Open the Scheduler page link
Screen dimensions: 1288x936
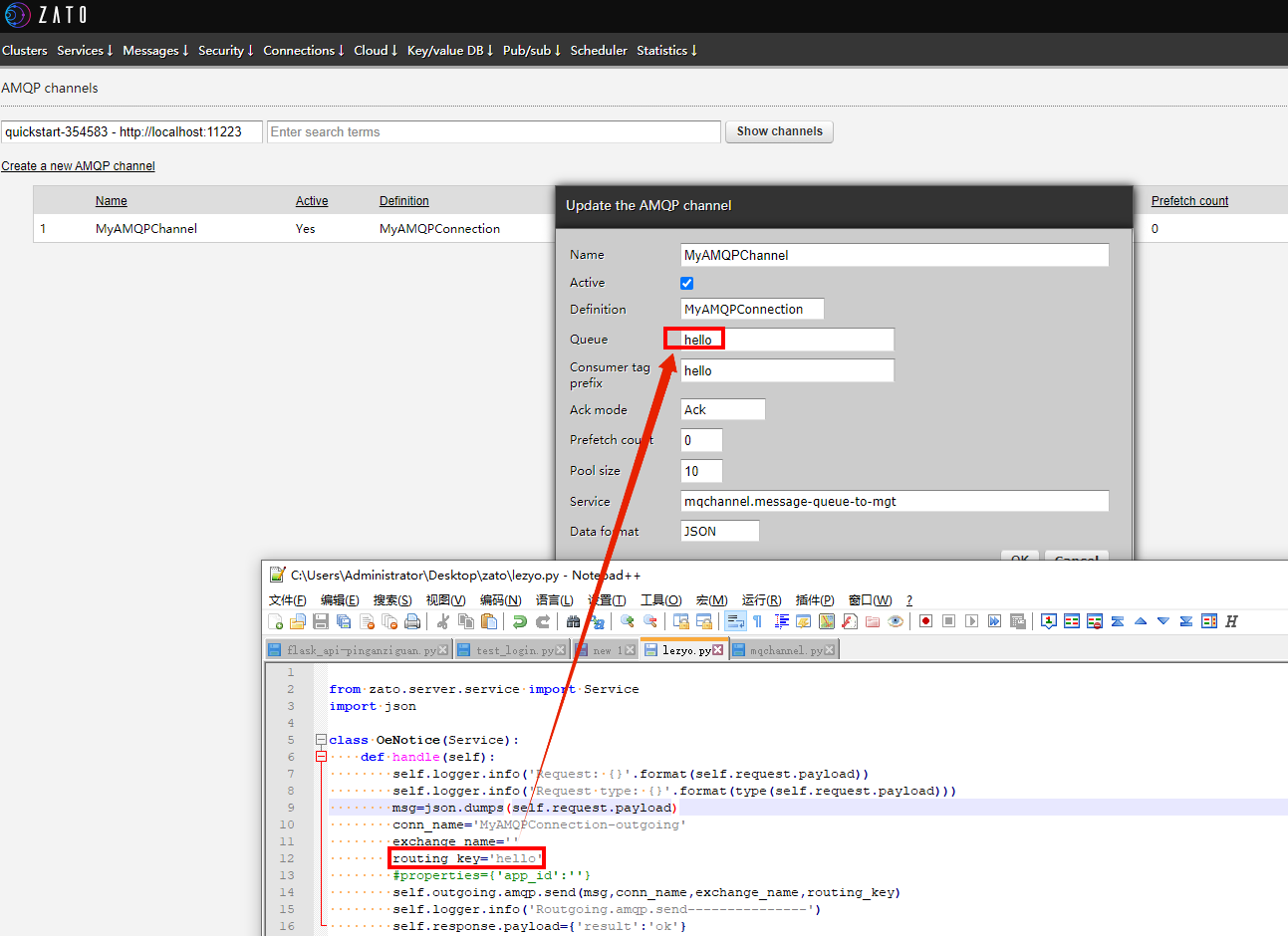click(x=599, y=50)
